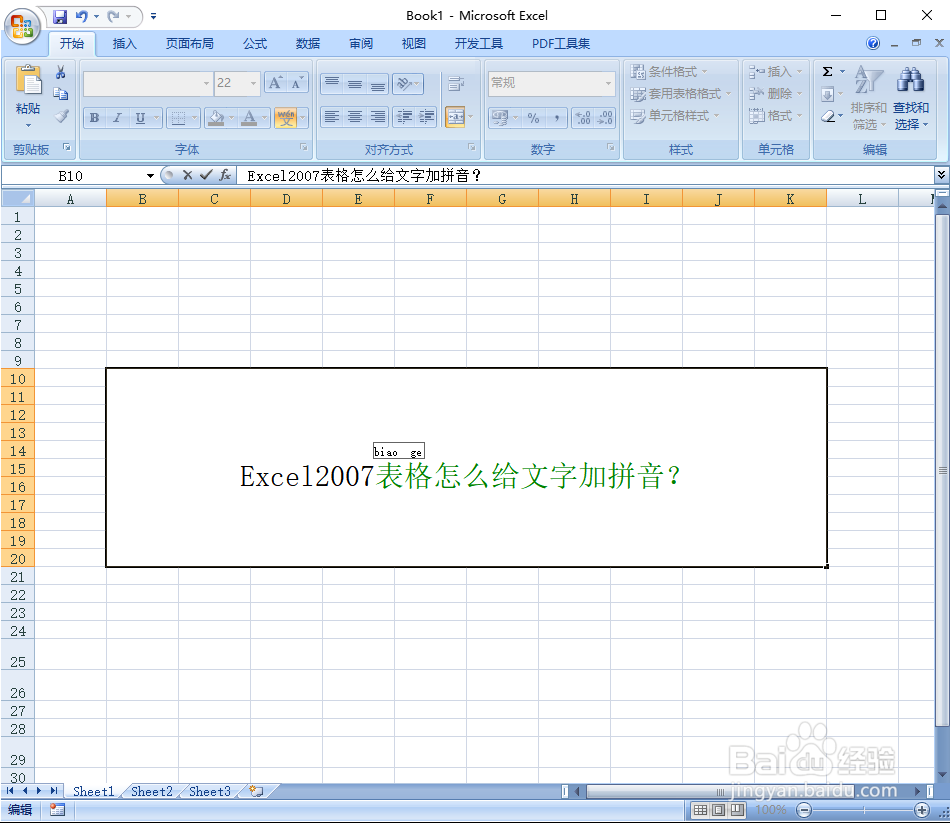
Task: Click the orientation text angle icon
Action: [x=404, y=83]
